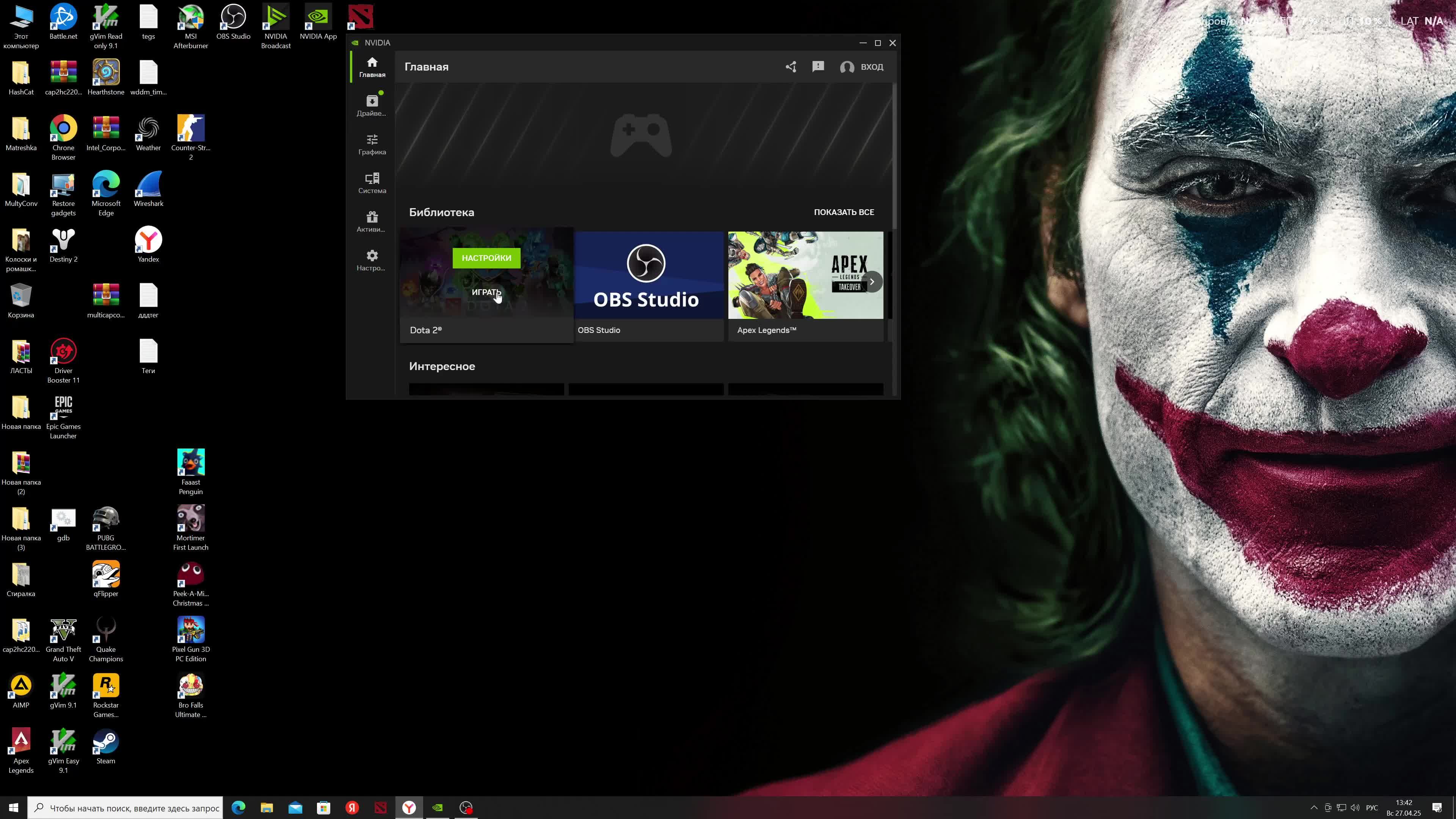Click the share icon in the header
The height and width of the screenshot is (819, 1456).
coord(791,67)
